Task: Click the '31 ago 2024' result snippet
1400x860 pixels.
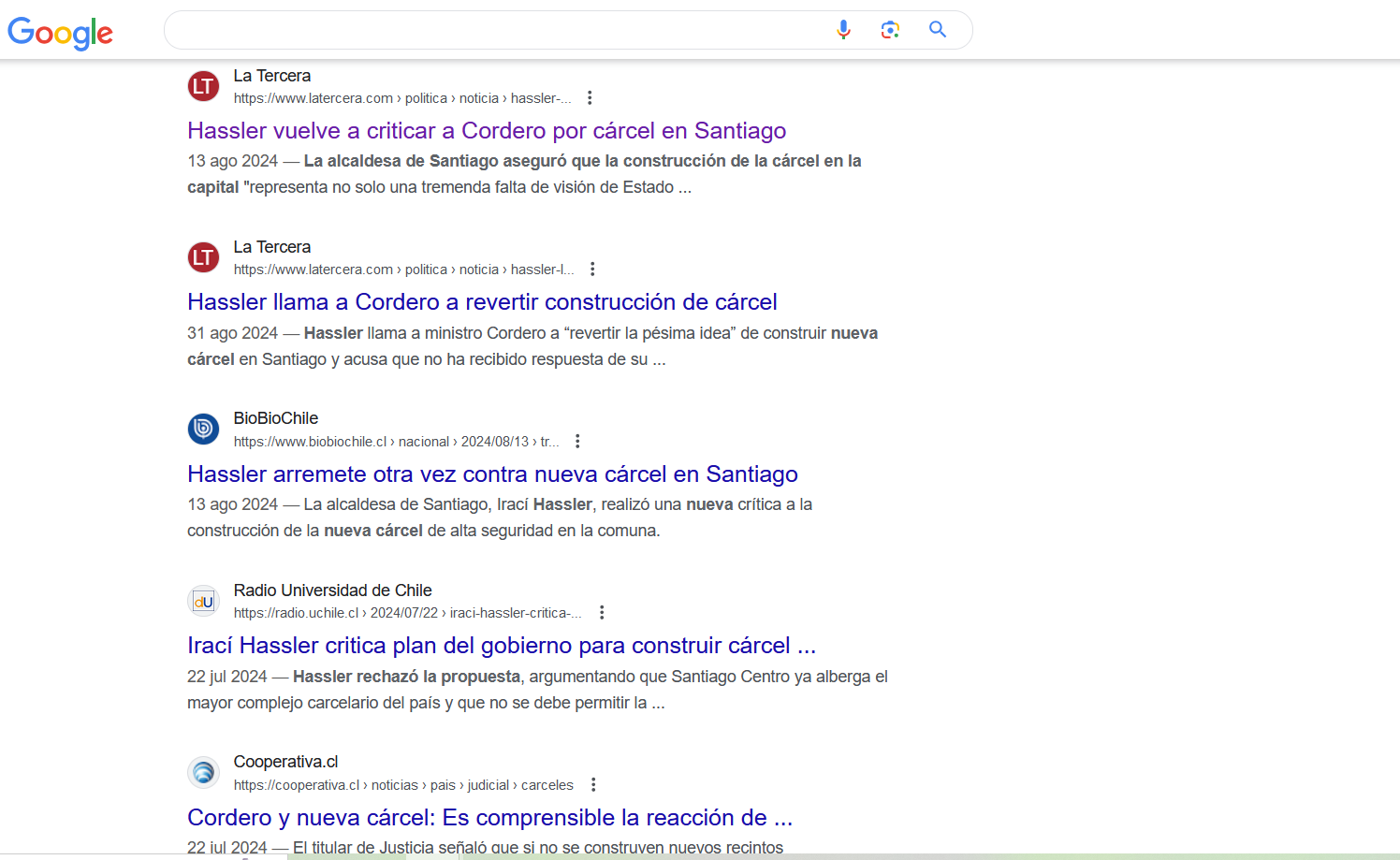Action: [532, 346]
